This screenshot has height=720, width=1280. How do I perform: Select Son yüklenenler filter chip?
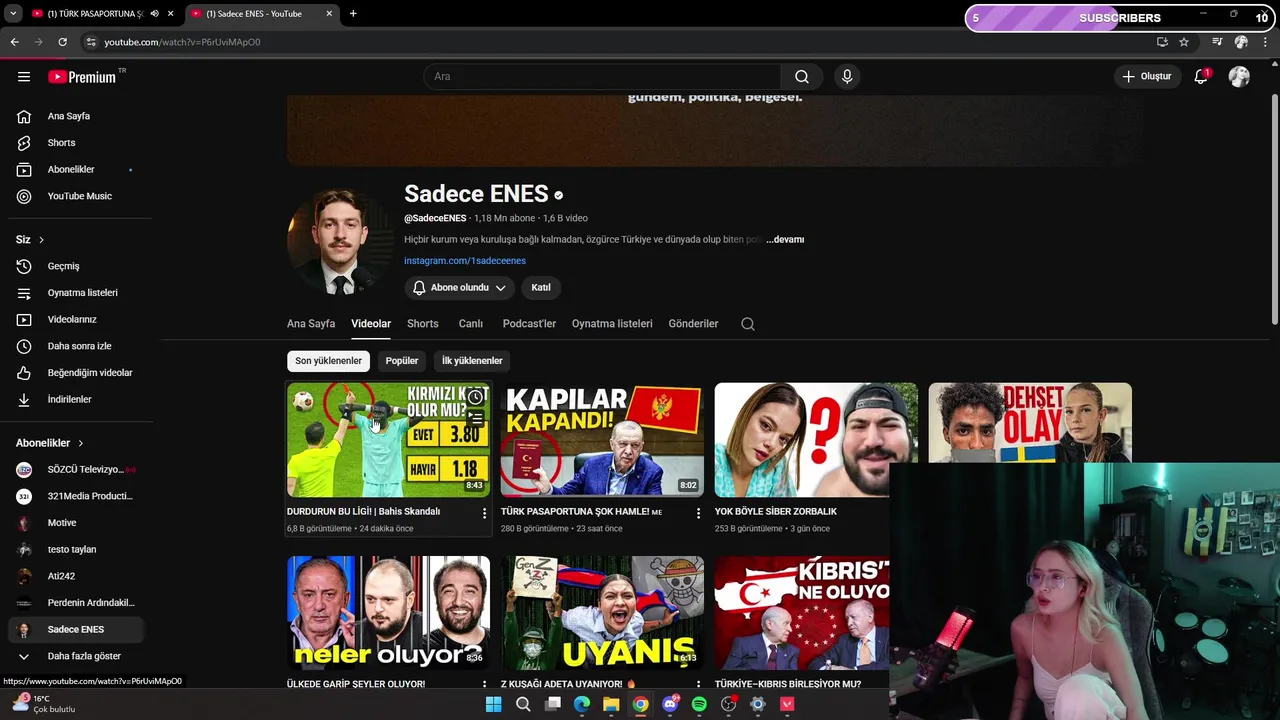[x=328, y=361]
